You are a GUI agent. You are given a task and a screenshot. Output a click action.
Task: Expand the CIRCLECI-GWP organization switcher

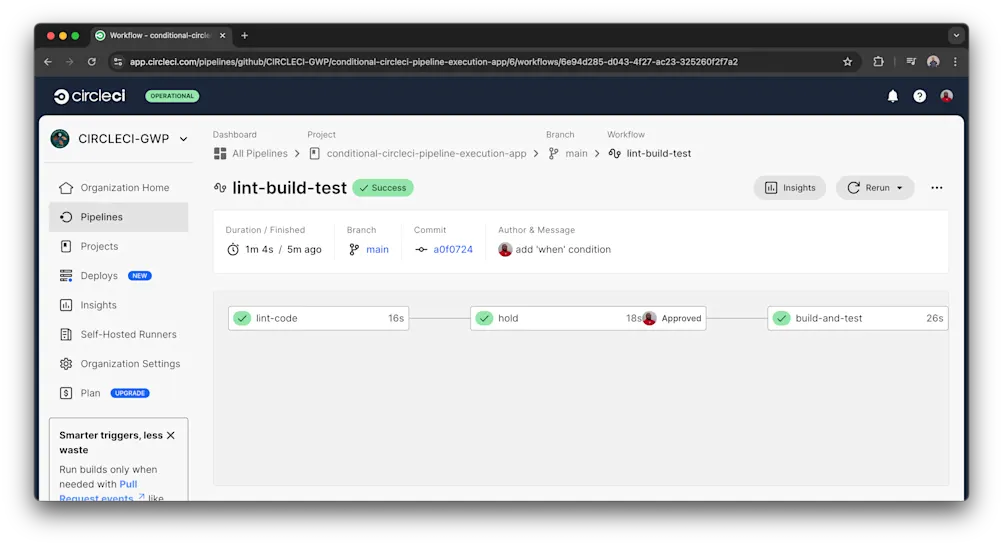pyautogui.click(x=184, y=139)
